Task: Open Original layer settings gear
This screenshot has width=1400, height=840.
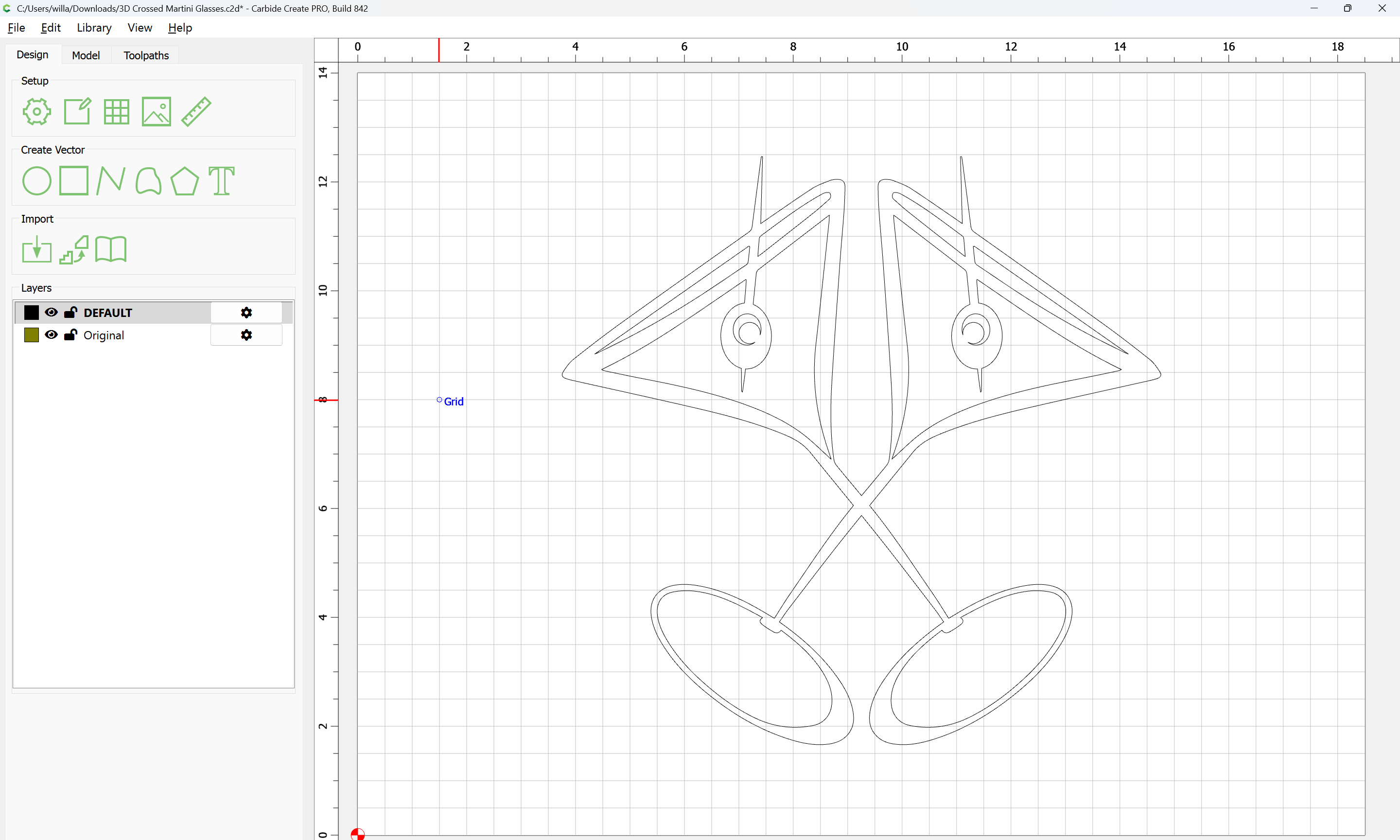Action: click(246, 335)
